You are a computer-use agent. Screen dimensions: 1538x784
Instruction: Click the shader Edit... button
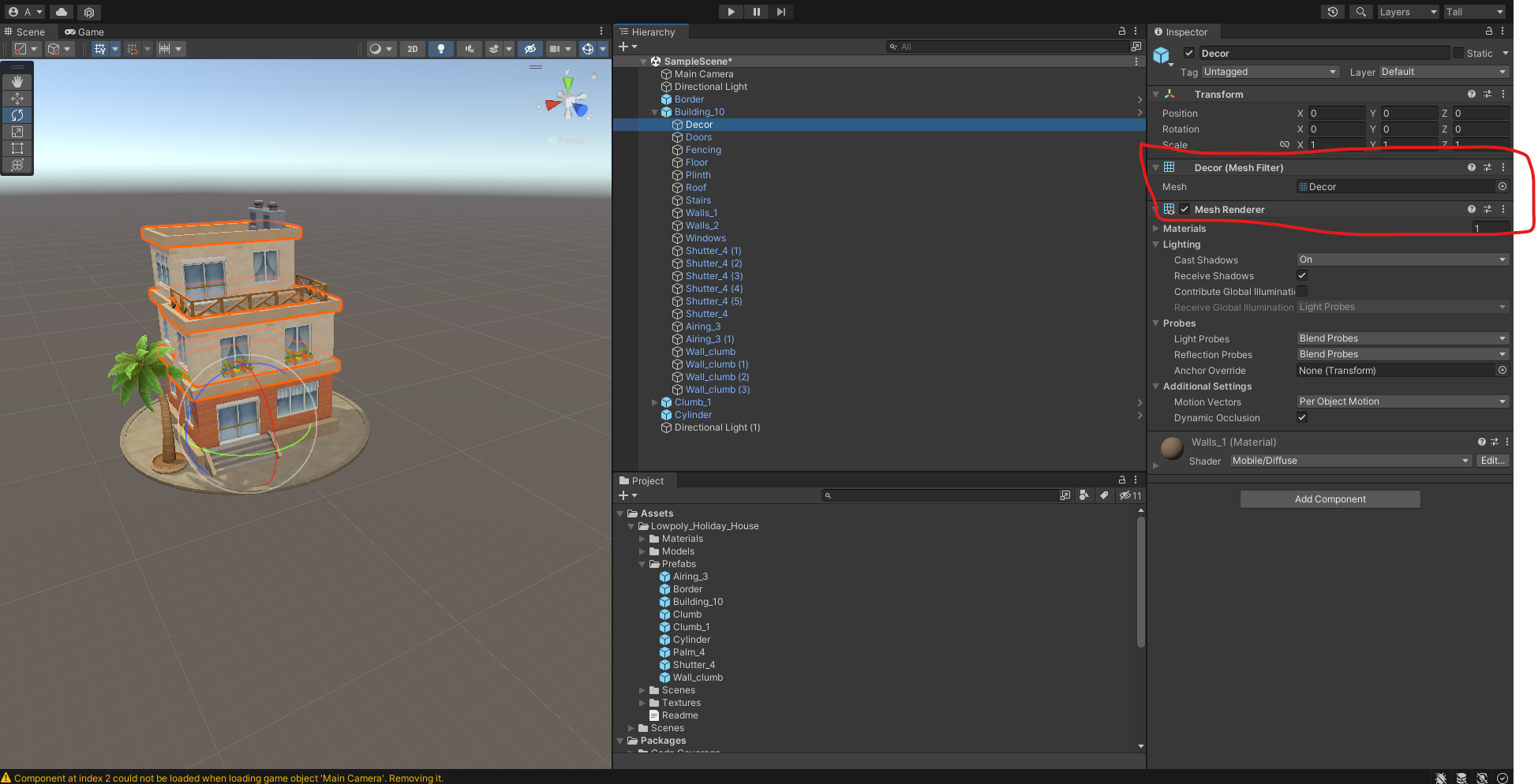point(1491,461)
